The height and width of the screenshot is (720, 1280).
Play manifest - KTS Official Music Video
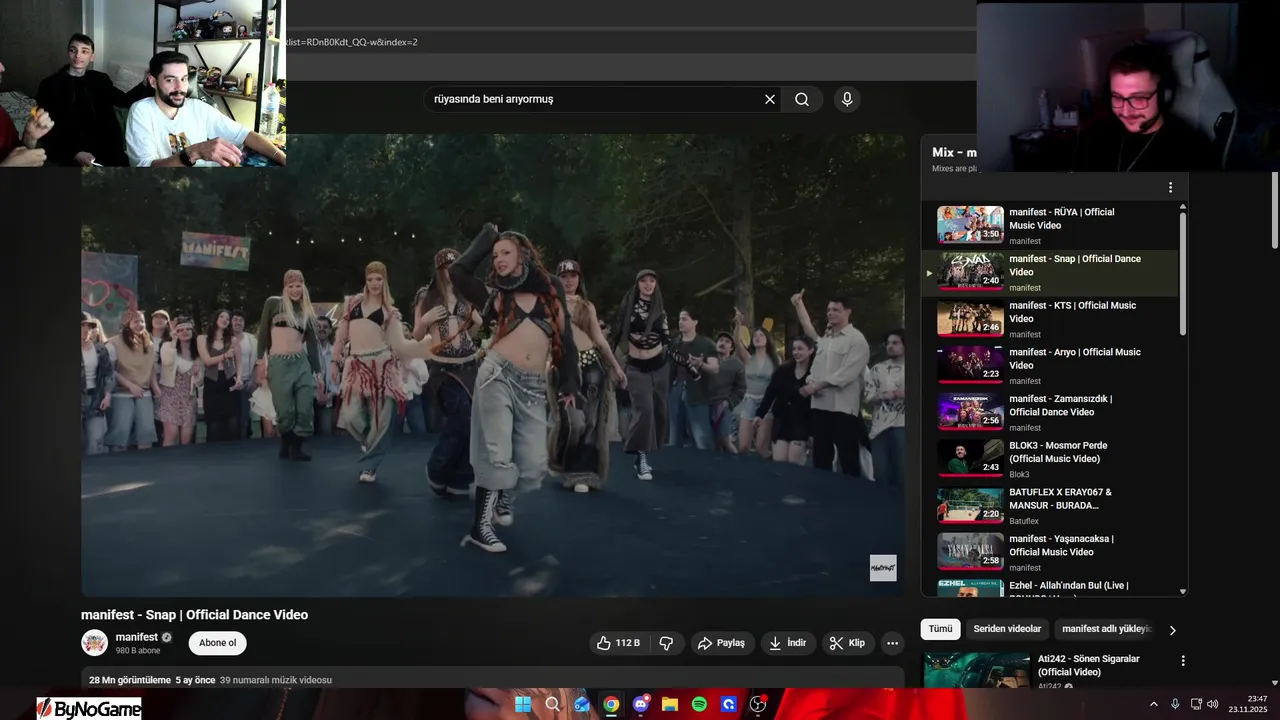[1050, 319]
